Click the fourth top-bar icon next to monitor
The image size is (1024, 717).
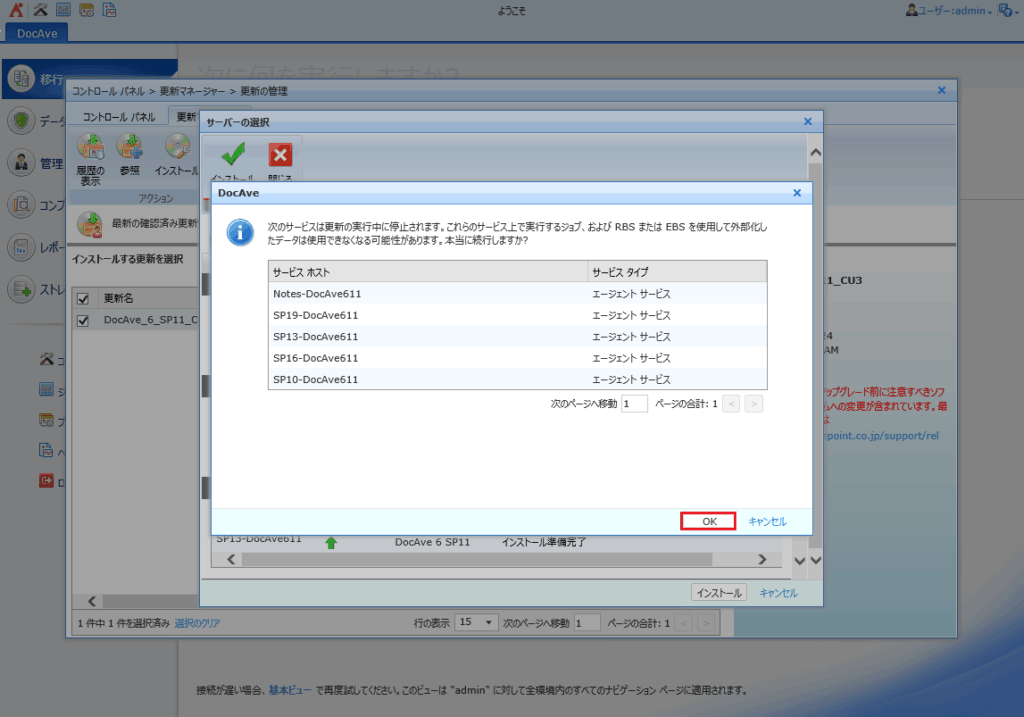(x=86, y=10)
